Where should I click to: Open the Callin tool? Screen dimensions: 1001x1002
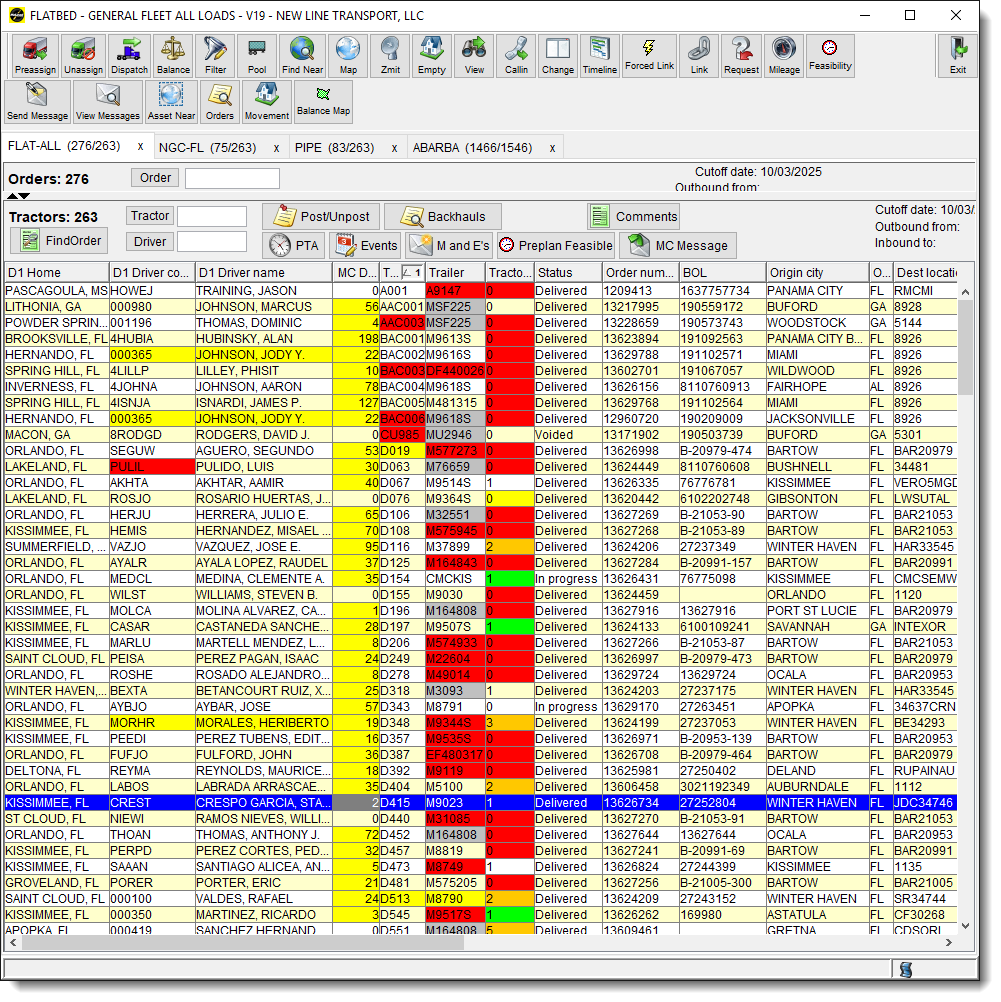point(516,56)
